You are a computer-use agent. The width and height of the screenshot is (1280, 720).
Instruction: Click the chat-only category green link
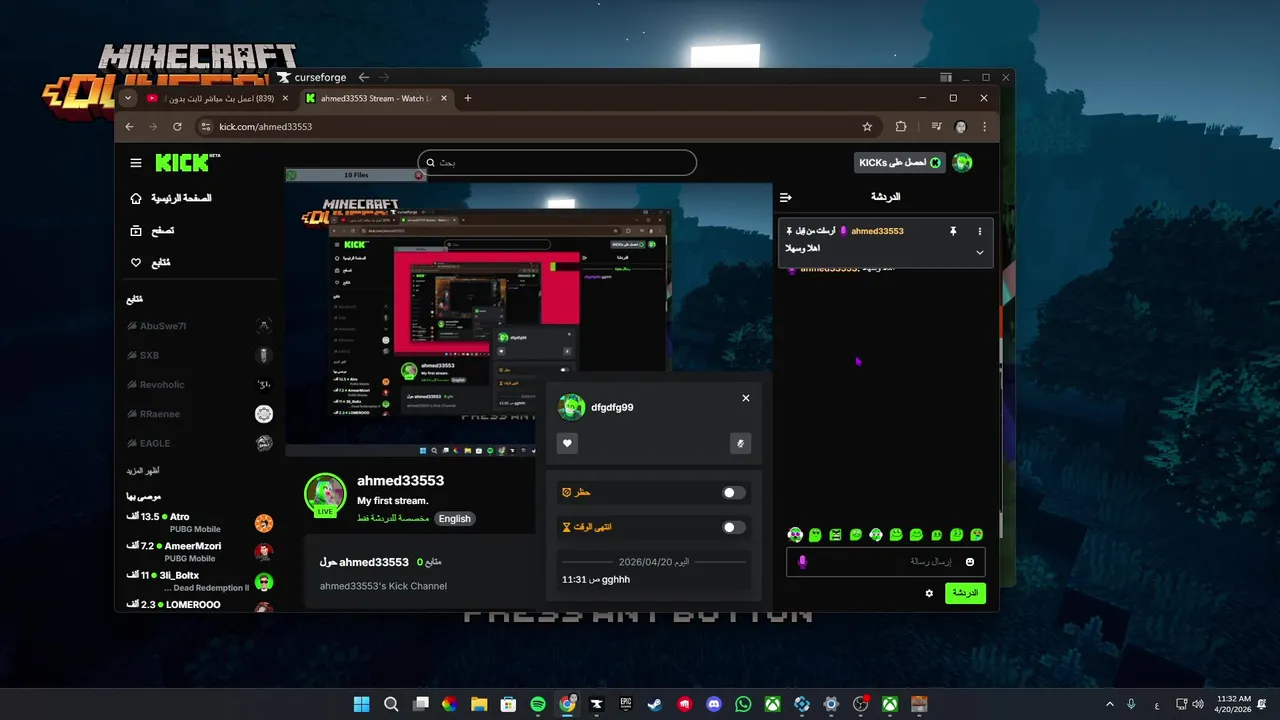click(x=393, y=519)
